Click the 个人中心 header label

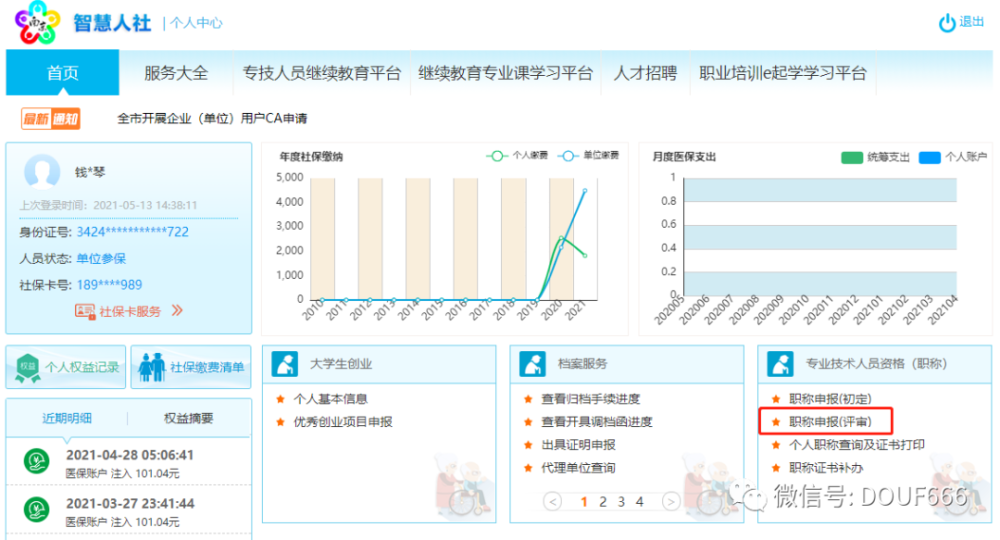(196, 24)
